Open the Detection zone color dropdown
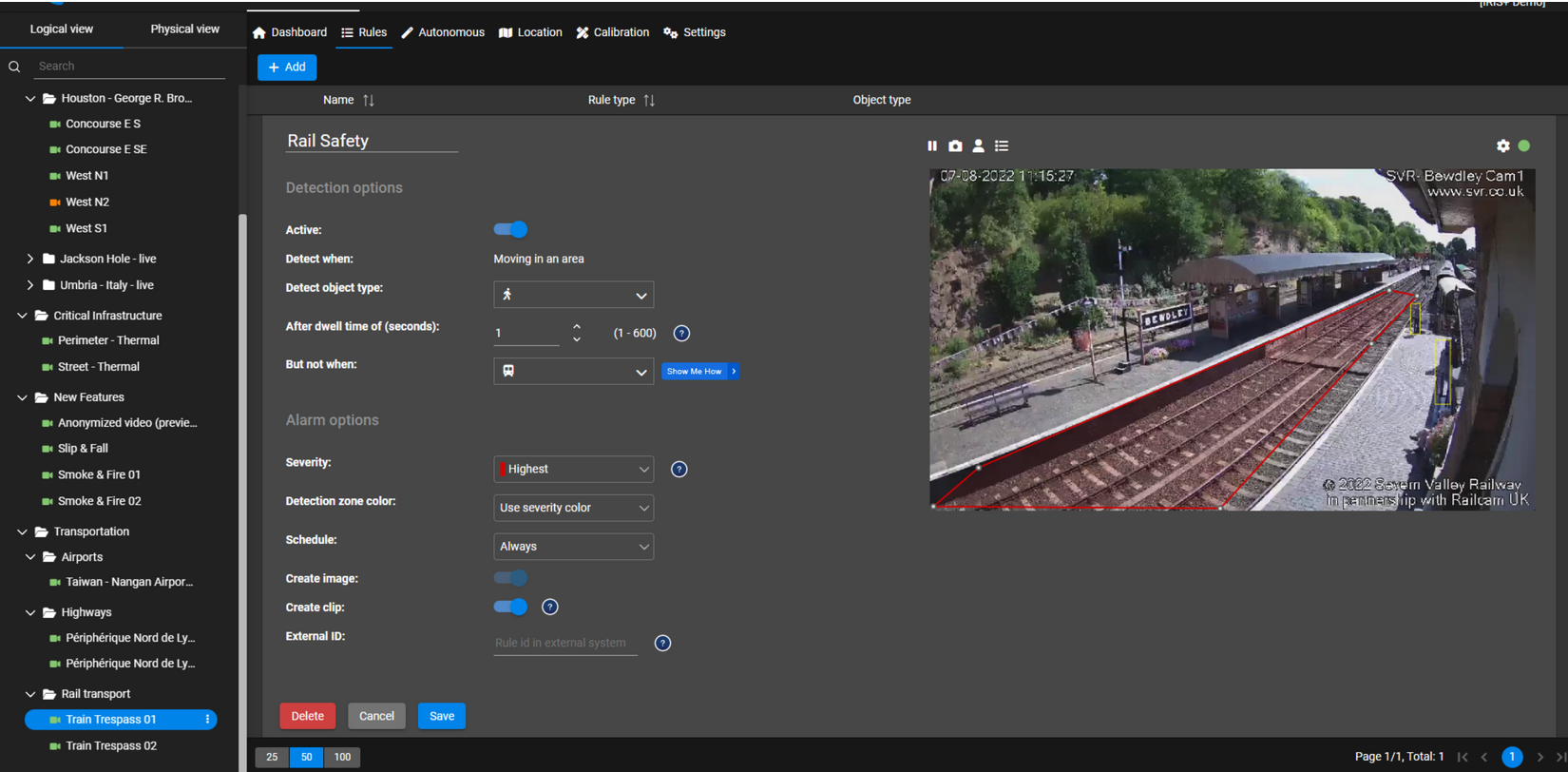This screenshot has width=1568, height=772. pyautogui.click(x=573, y=509)
